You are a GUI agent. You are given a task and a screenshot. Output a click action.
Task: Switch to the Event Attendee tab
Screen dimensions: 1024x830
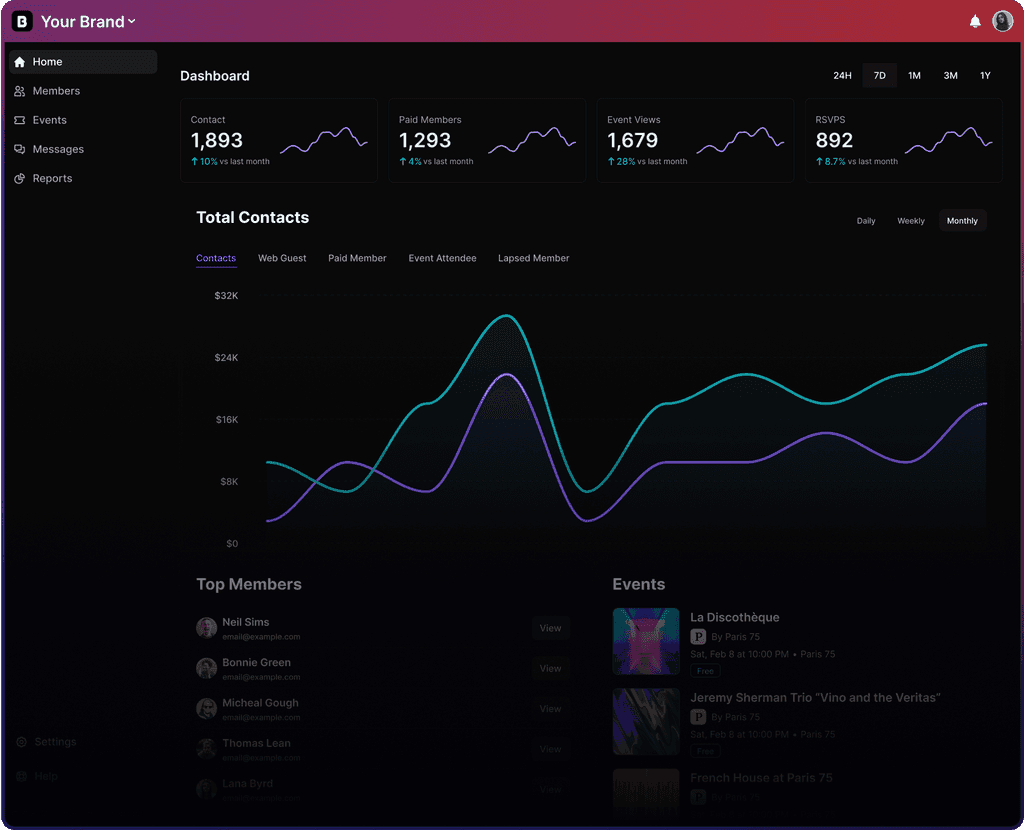click(442, 259)
